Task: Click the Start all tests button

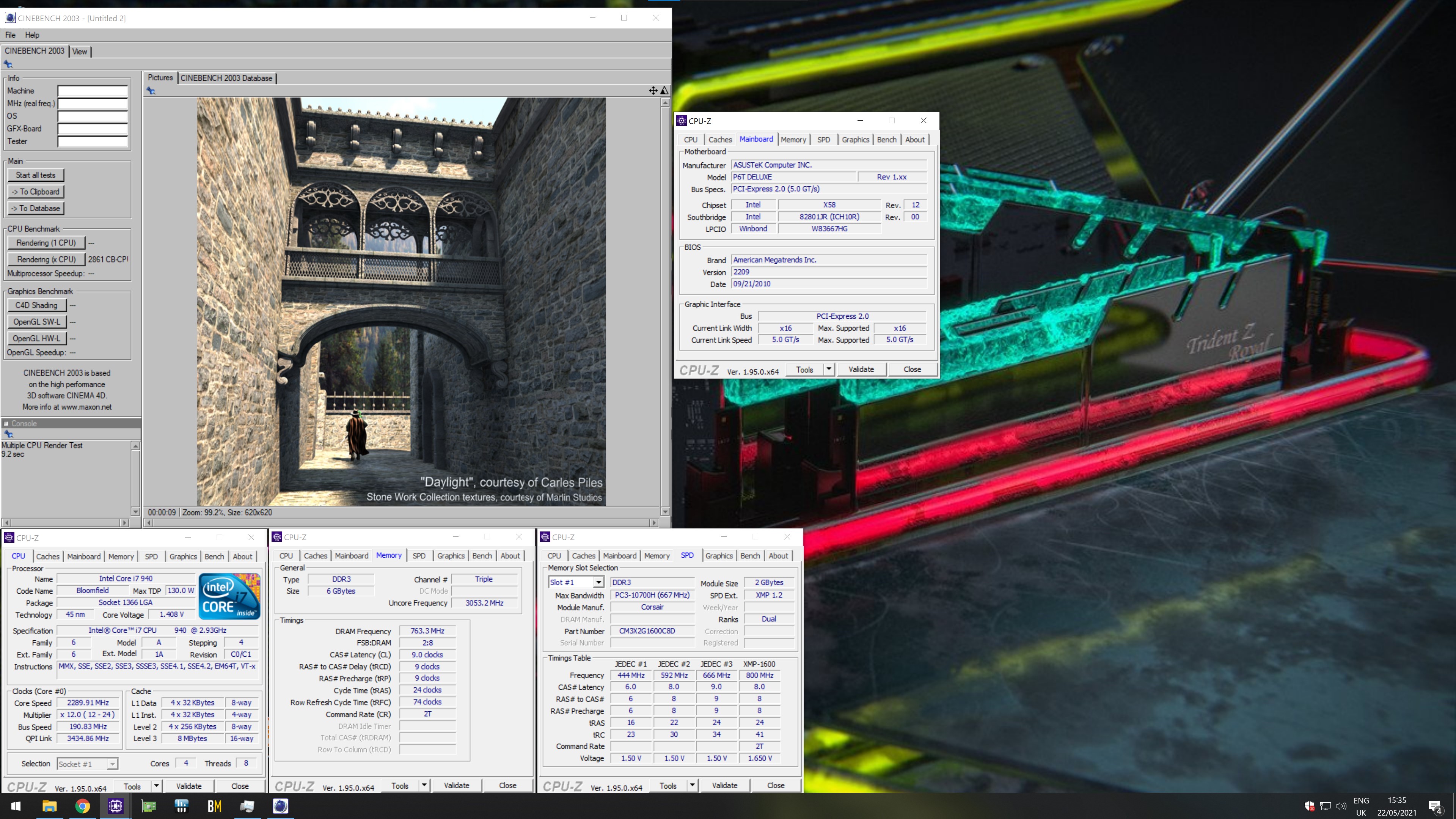Action: point(36,175)
